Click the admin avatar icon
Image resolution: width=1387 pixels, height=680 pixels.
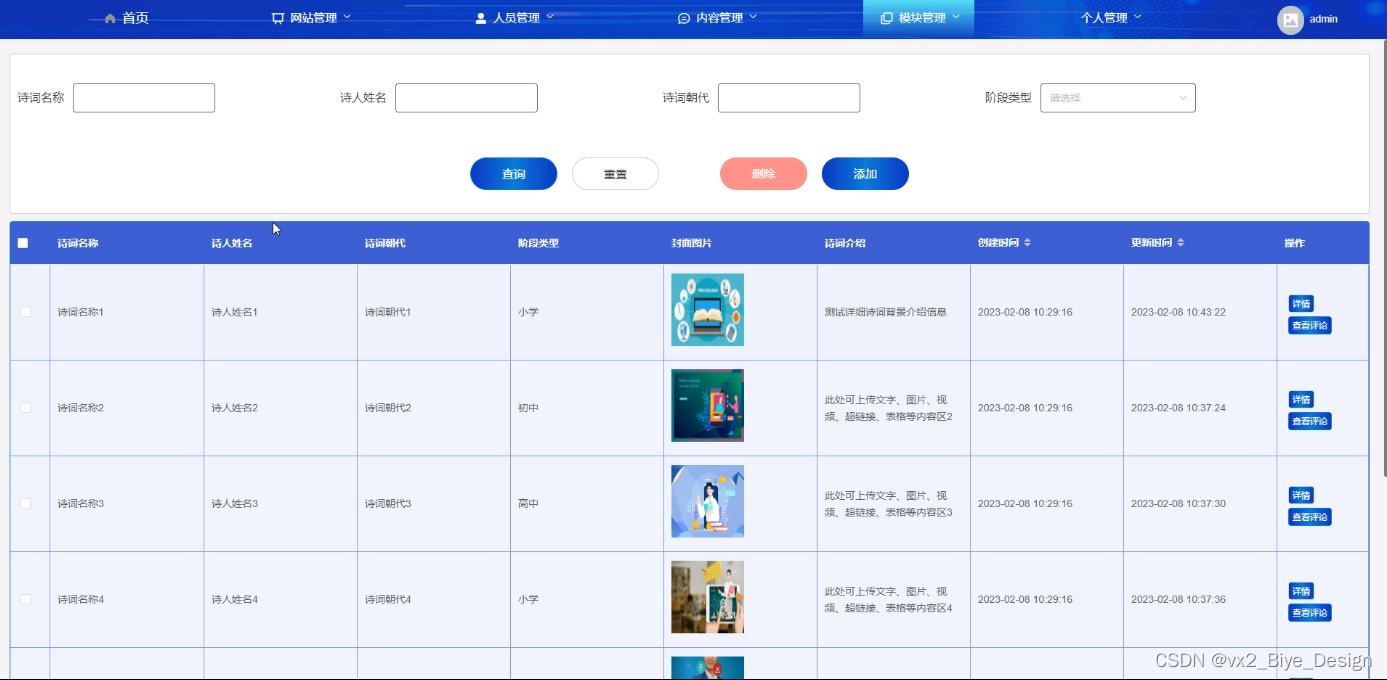pos(1290,20)
